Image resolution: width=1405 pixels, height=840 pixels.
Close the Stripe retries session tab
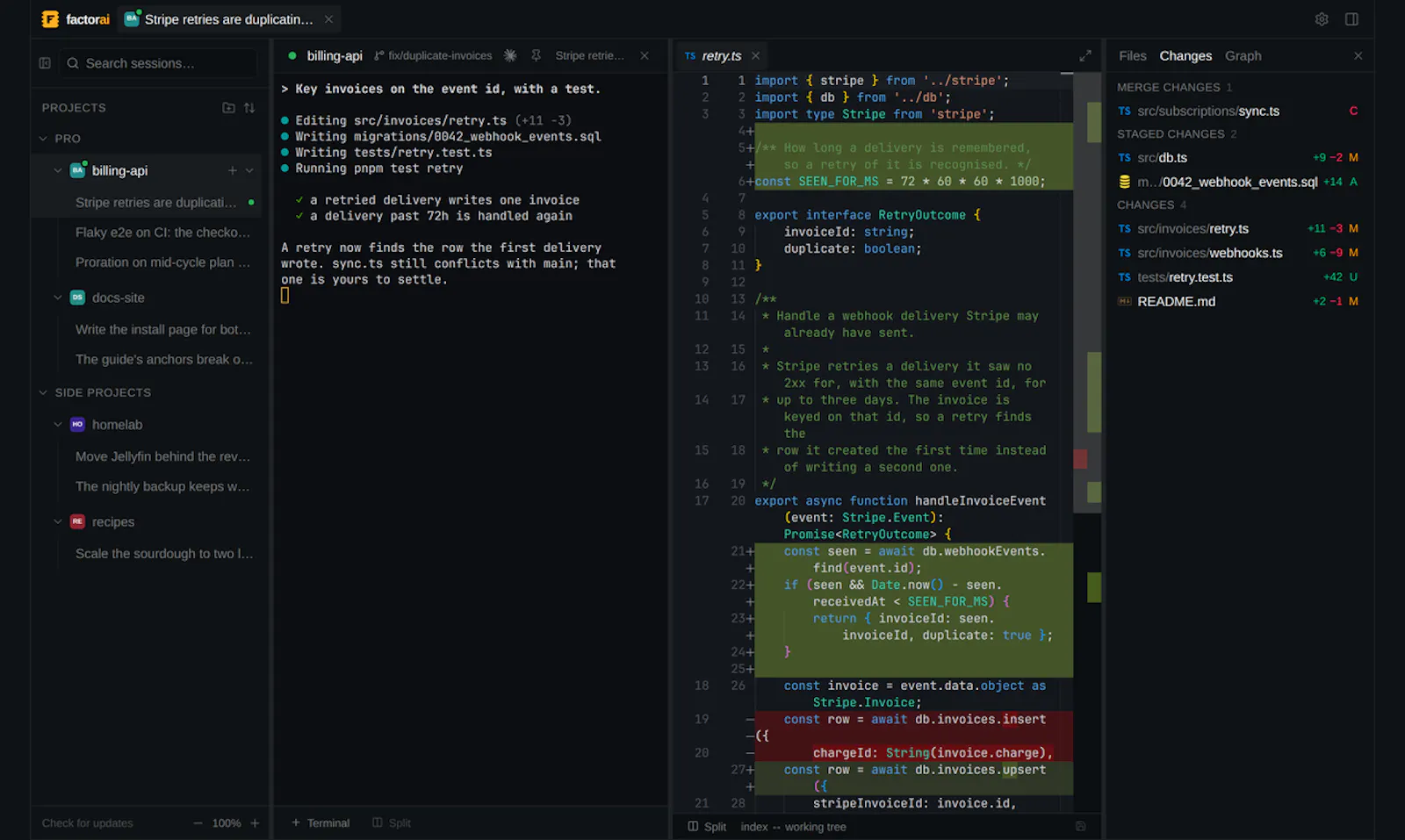coord(328,19)
